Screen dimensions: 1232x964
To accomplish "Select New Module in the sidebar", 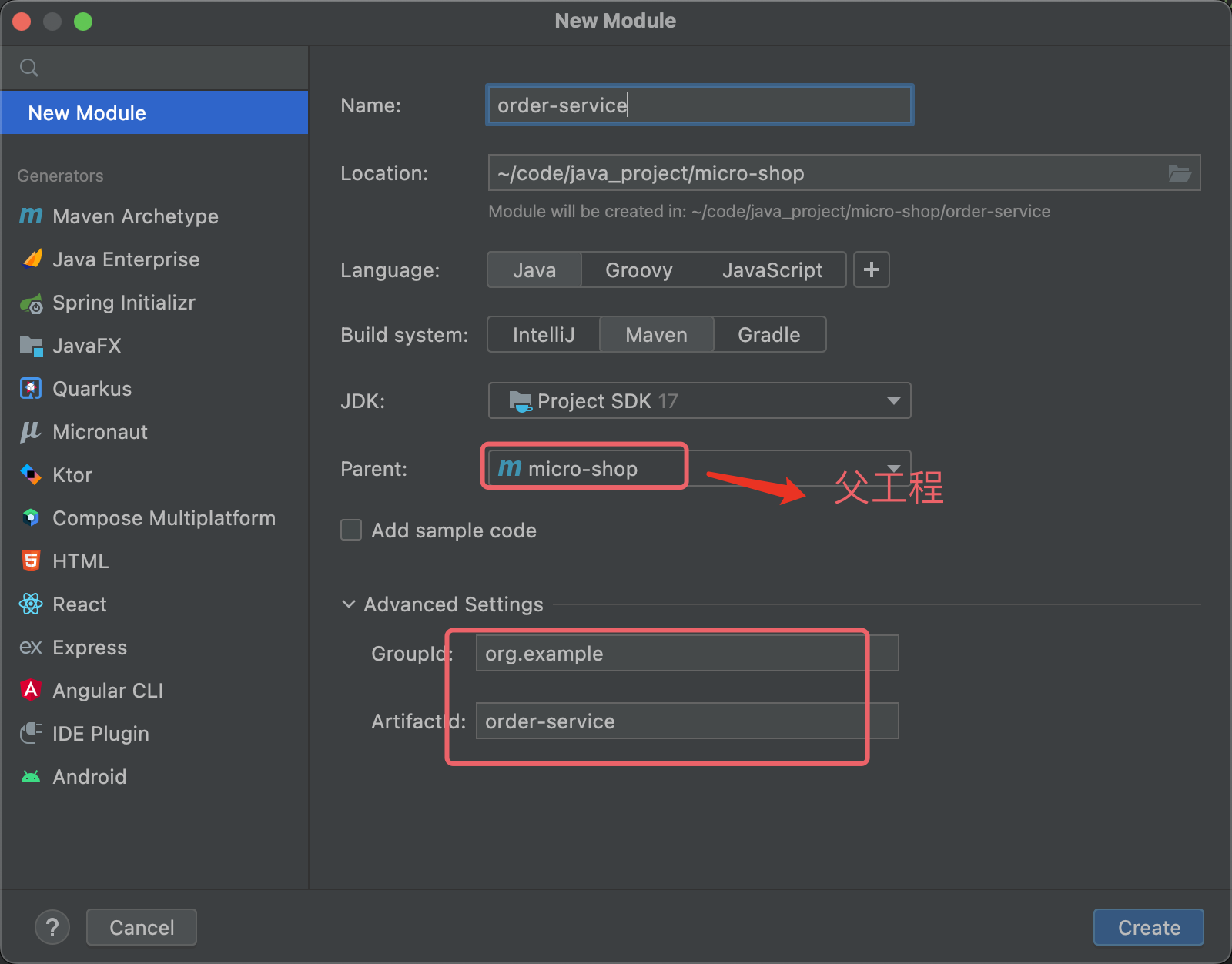I will click(x=155, y=112).
